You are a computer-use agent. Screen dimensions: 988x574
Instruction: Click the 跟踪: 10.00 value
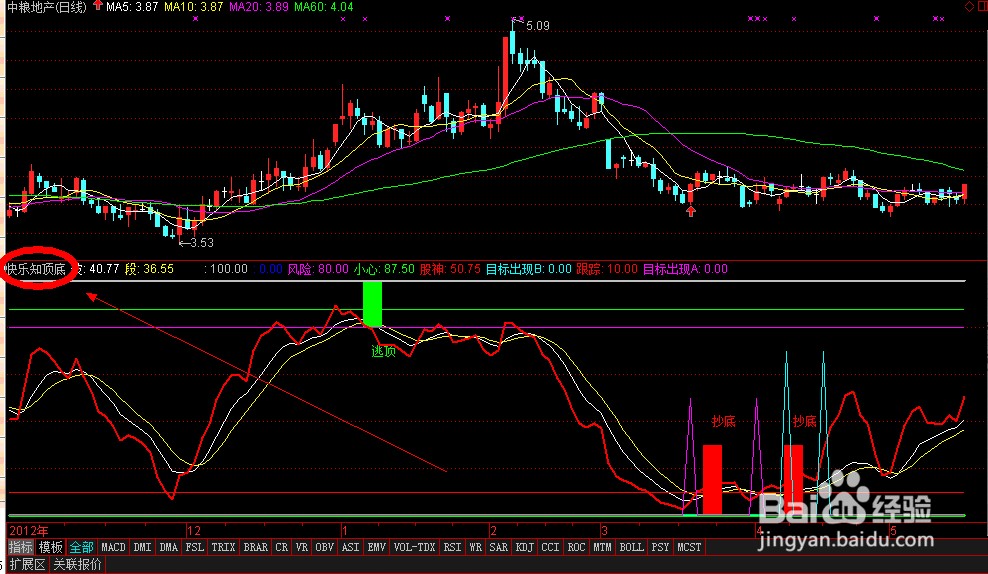[607, 269]
